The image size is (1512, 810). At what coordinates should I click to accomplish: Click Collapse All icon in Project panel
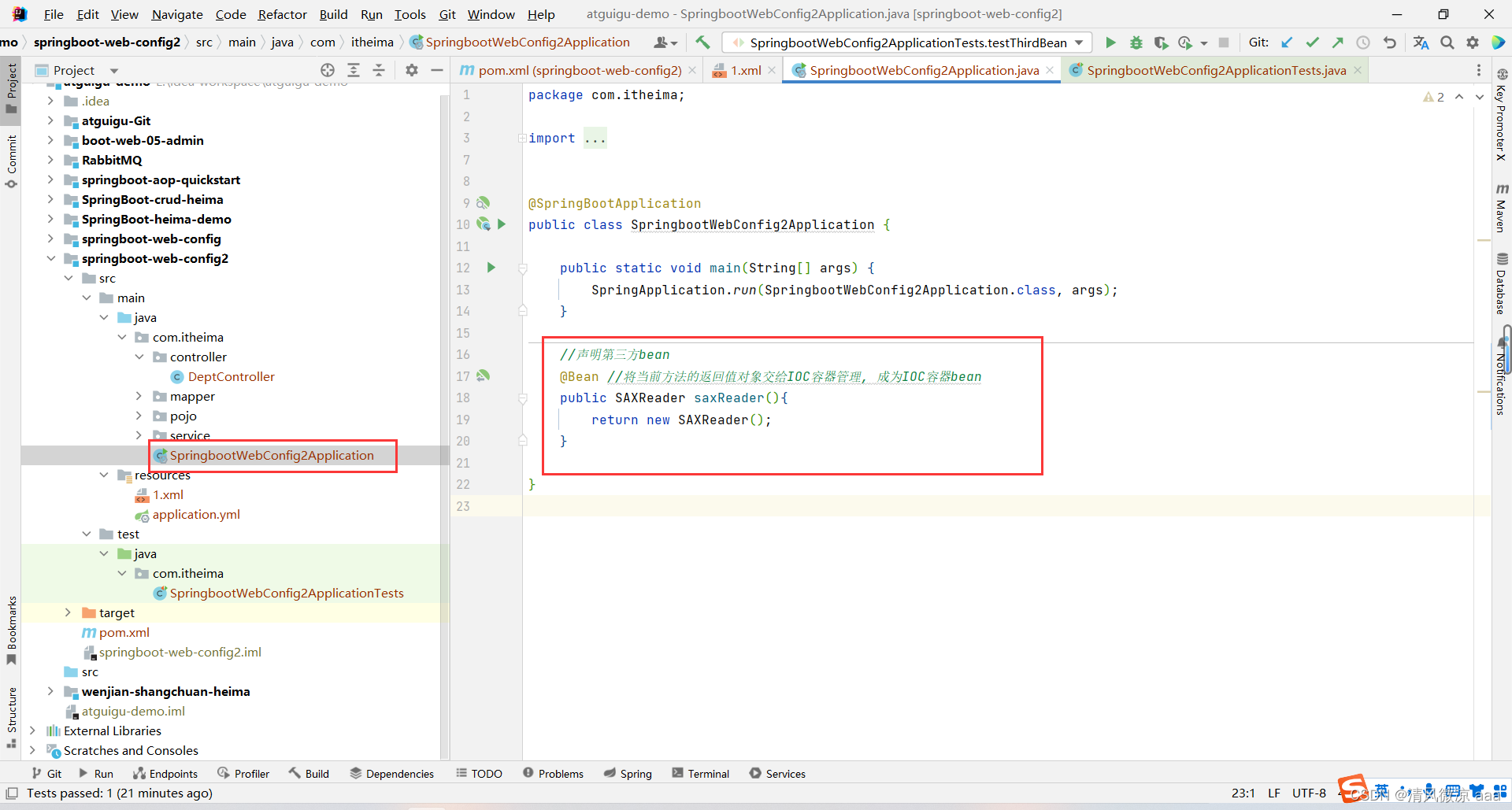coord(379,70)
